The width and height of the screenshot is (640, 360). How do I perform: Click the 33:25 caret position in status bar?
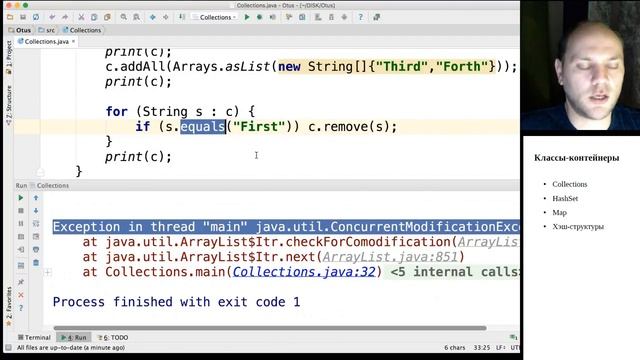click(482, 348)
